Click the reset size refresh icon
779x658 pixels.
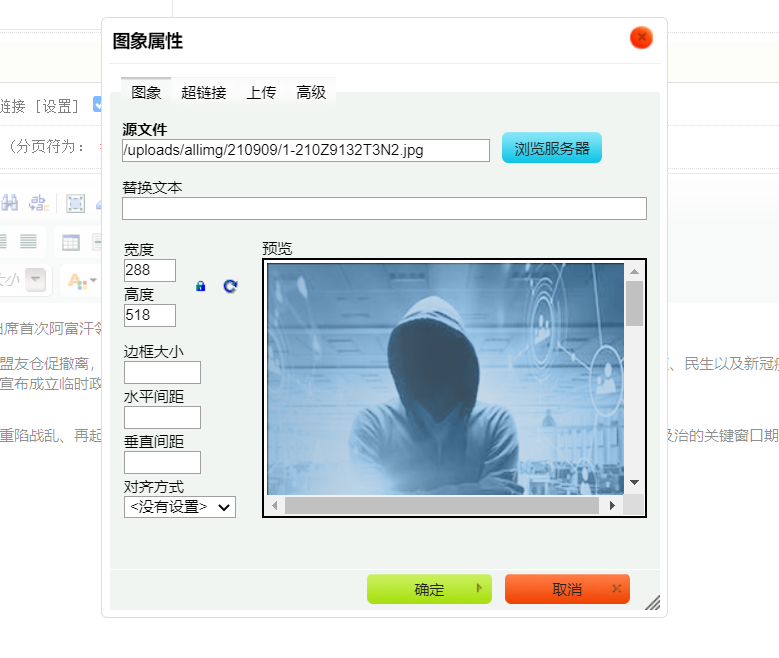coord(230,286)
